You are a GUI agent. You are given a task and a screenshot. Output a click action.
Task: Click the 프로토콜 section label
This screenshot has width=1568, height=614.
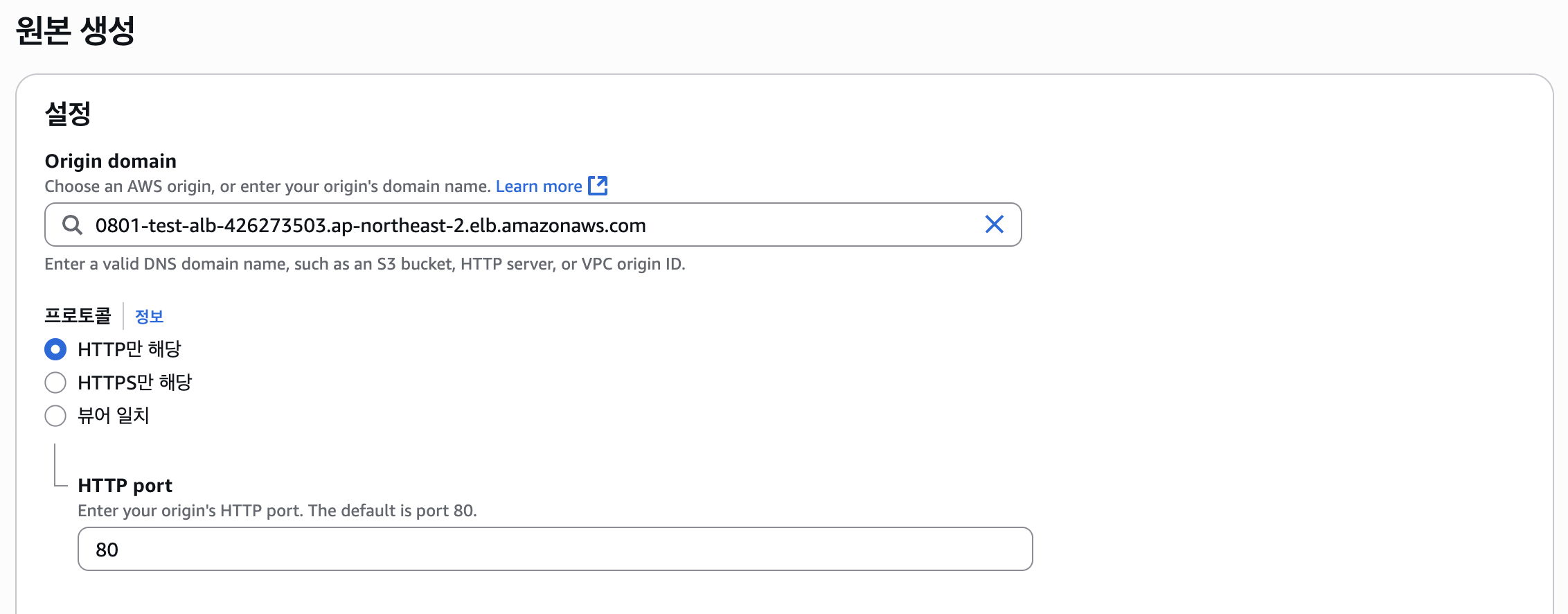pyautogui.click(x=78, y=316)
